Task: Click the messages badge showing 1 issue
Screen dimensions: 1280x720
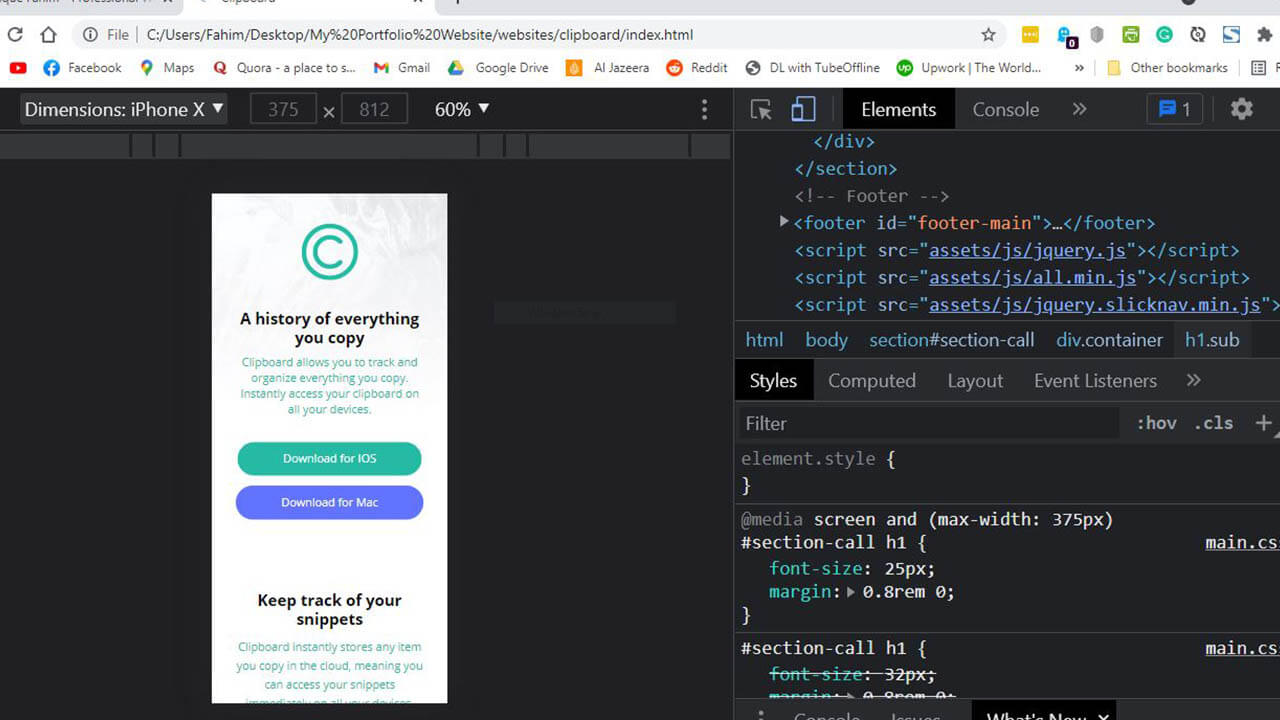Action: (x=1174, y=109)
